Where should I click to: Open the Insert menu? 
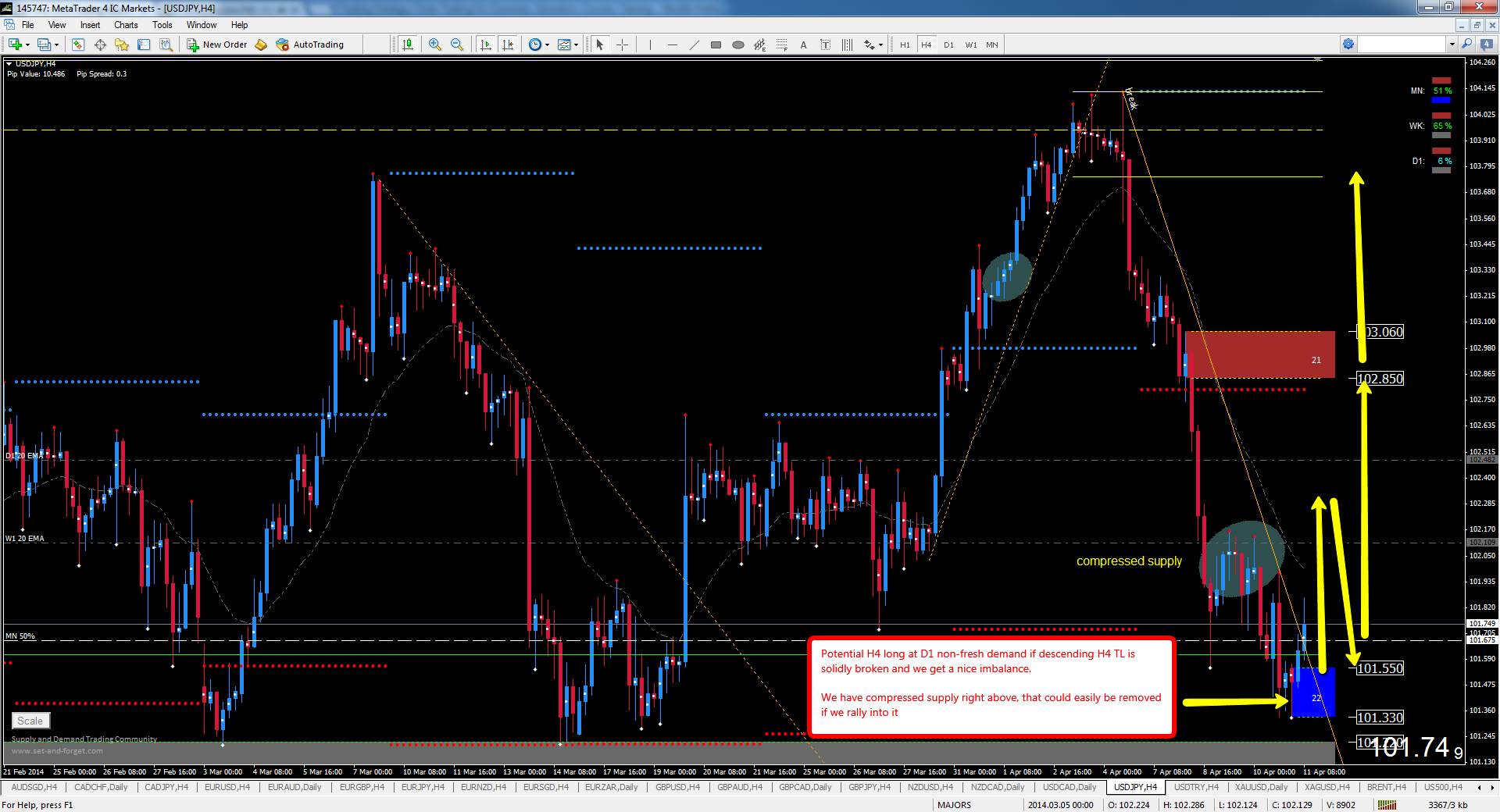point(90,25)
